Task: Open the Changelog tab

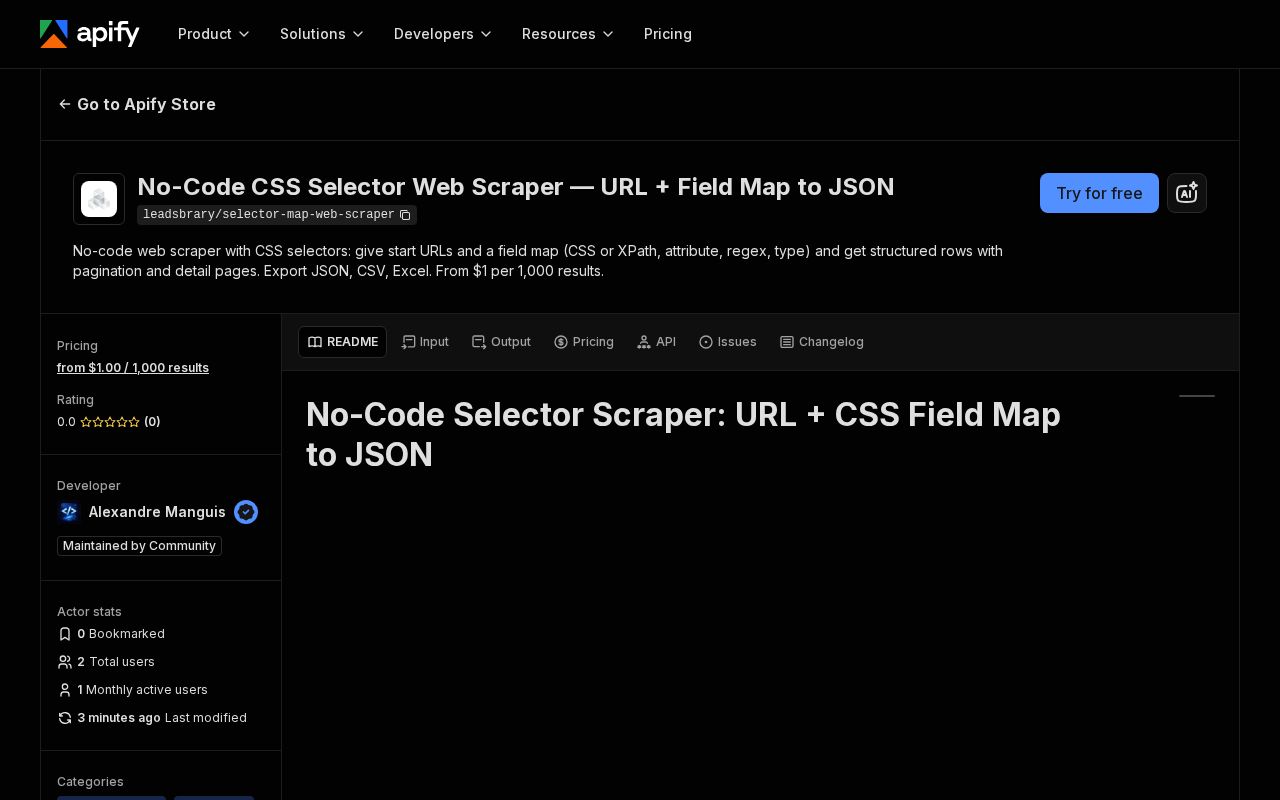Action: pyautogui.click(x=822, y=342)
